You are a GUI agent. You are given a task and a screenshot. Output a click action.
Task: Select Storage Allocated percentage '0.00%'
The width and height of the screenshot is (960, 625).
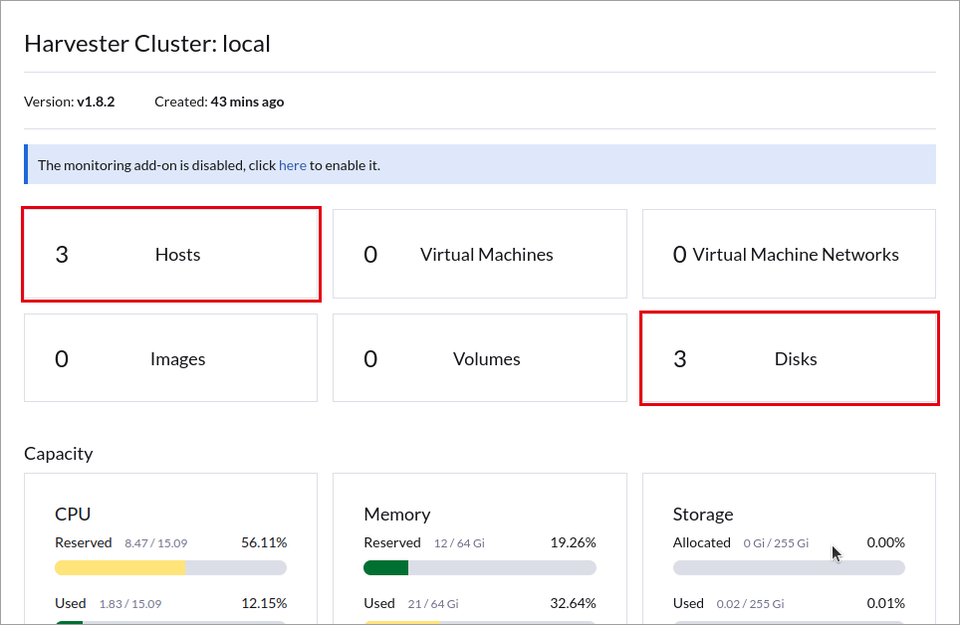[885, 542]
